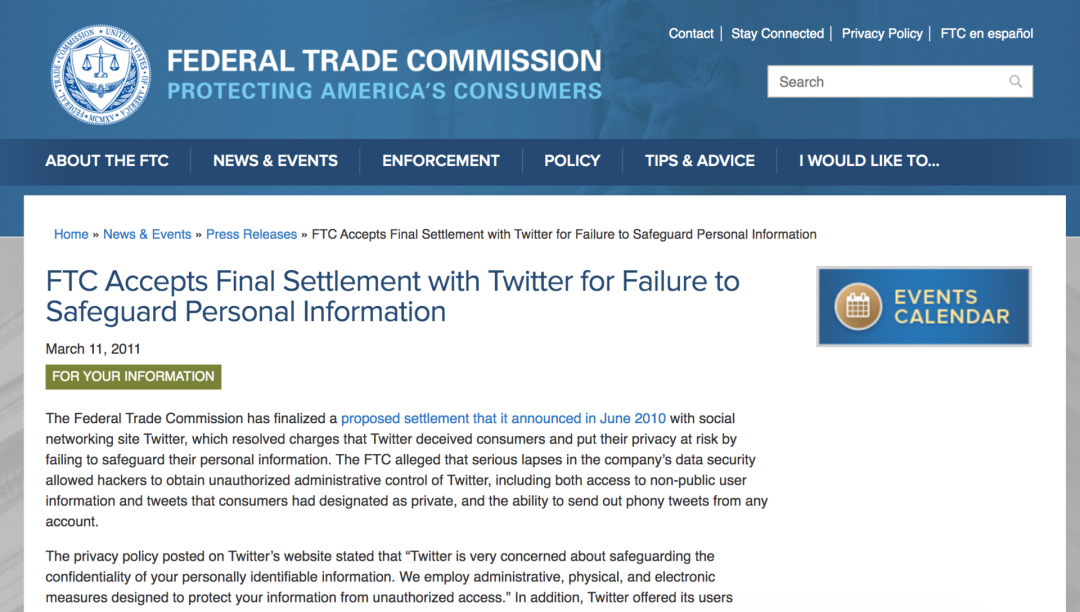Go to the Home breadcrumb link
The image size is (1080, 612).
tap(71, 235)
